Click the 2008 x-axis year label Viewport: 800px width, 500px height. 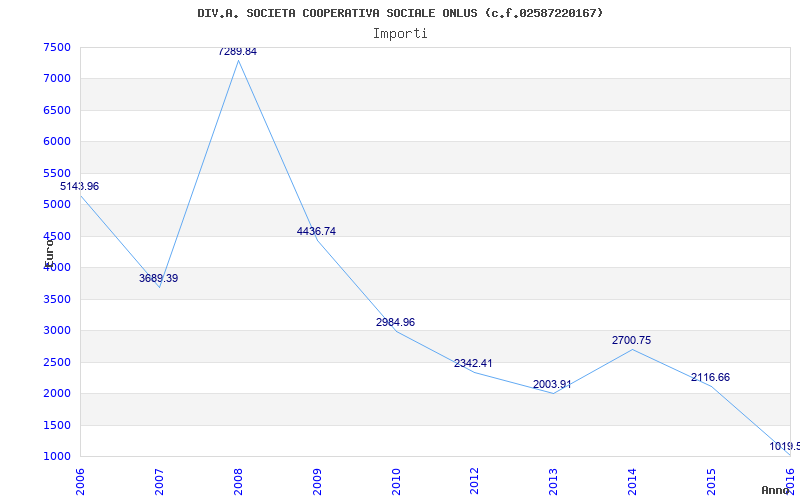[x=238, y=481]
